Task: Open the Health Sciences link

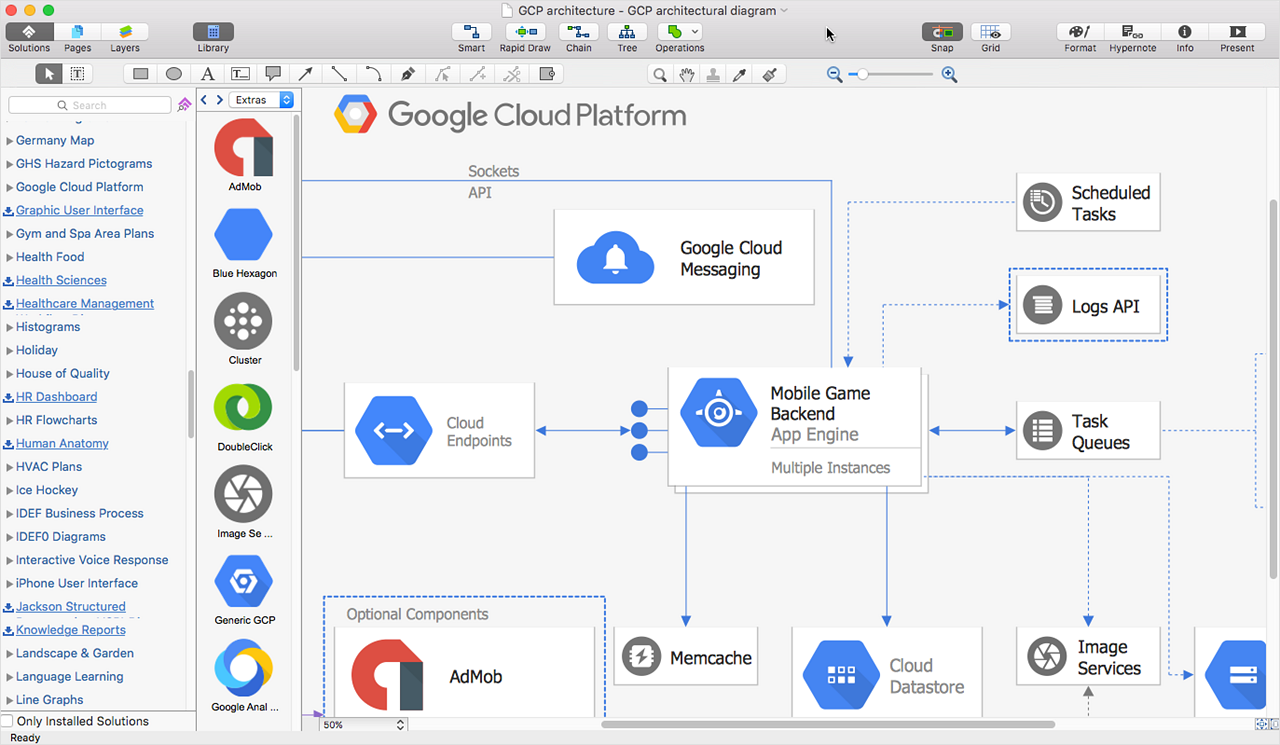Action: (x=61, y=280)
